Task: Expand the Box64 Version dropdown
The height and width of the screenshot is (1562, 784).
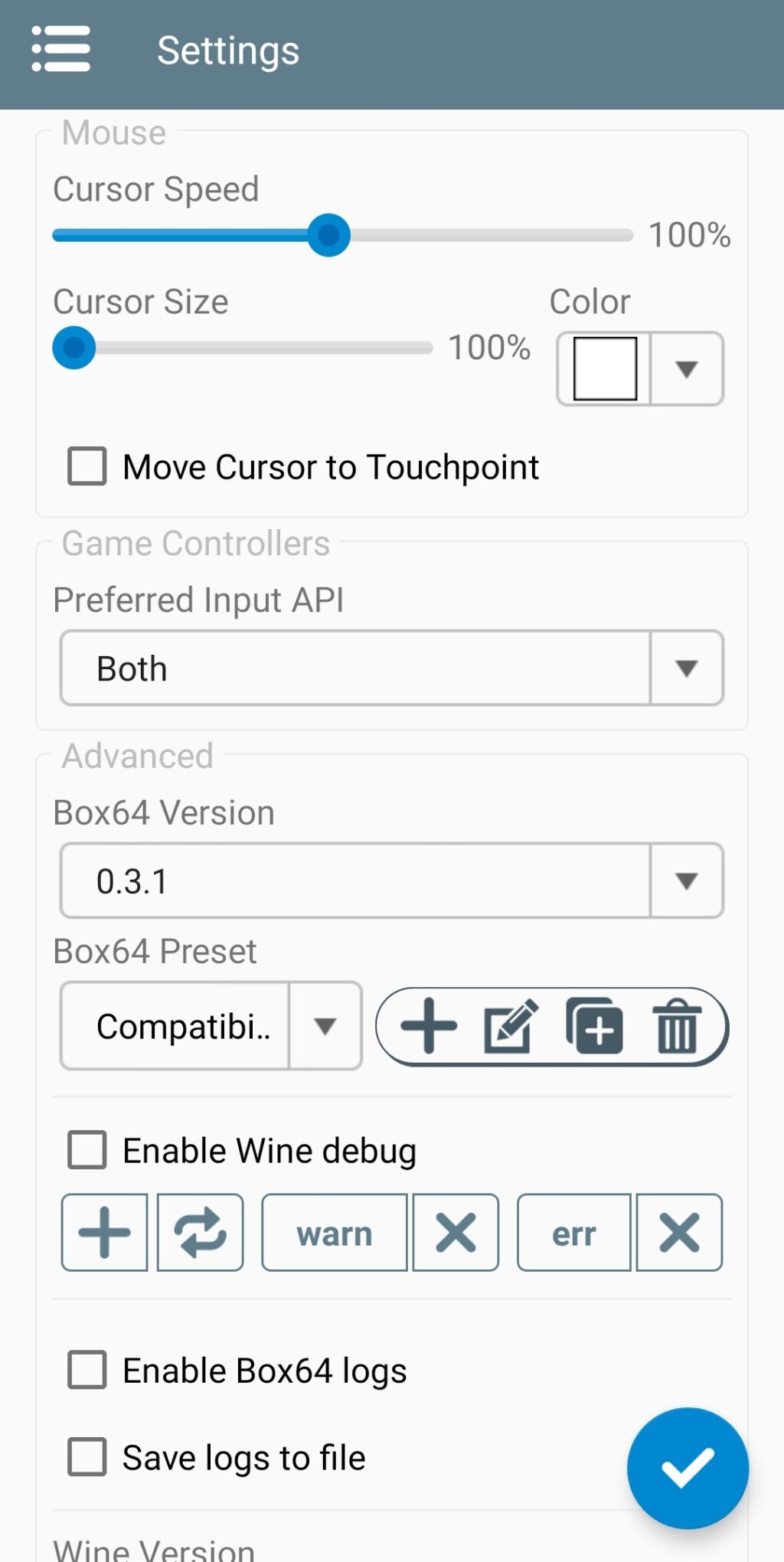Action: tap(392, 881)
